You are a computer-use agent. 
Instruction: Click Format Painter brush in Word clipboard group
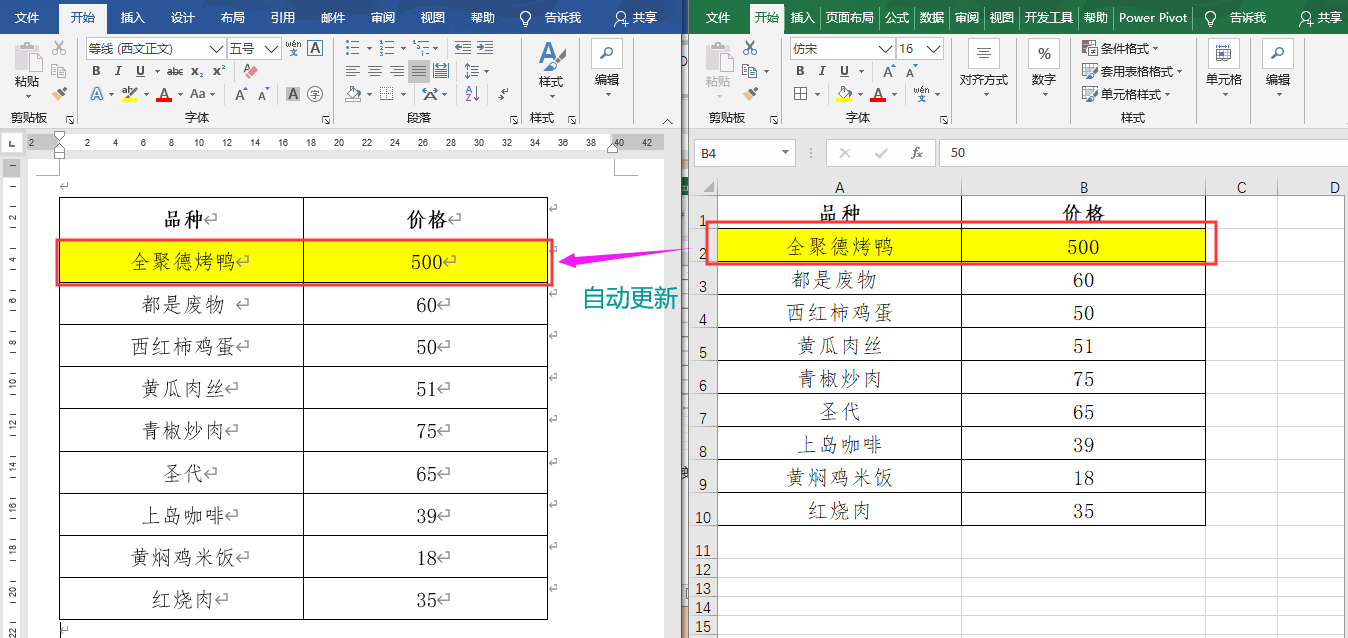coord(59,93)
